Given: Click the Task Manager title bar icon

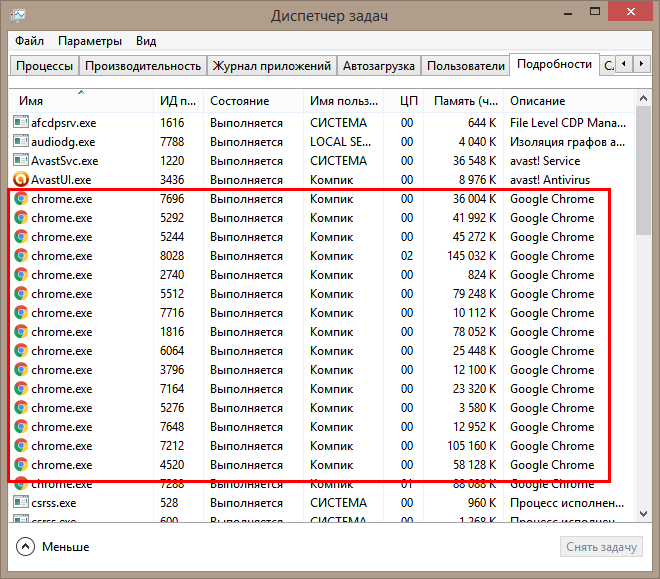Looking at the screenshot, I should (x=18, y=16).
